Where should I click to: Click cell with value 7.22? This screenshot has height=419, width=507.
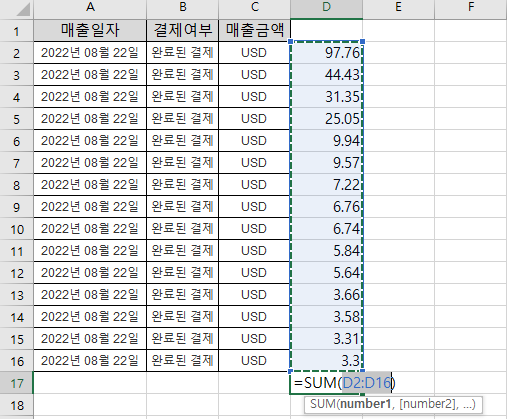[x=326, y=185]
